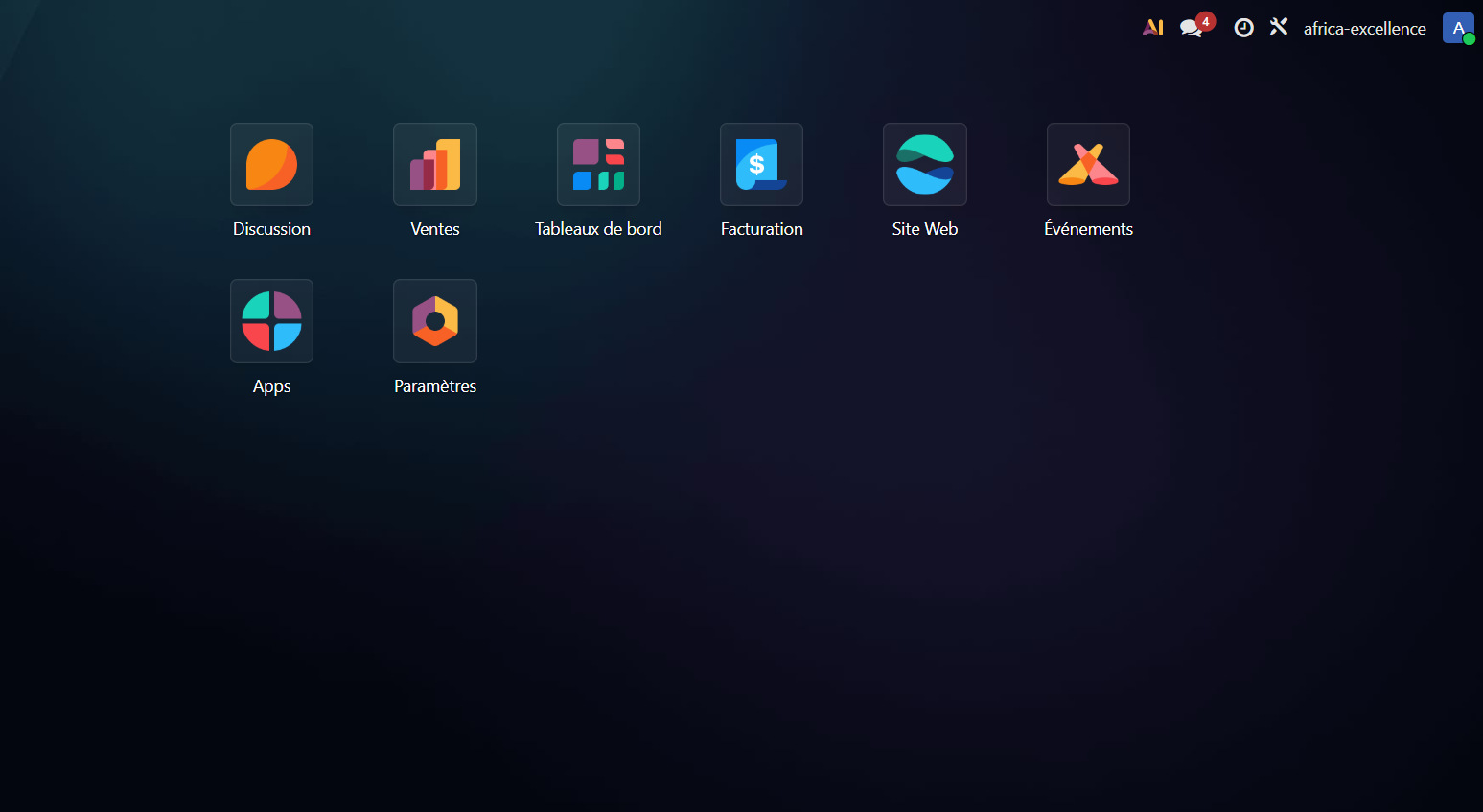Click the red notification badge showing 4
Image resolution: width=1483 pixels, height=812 pixels.
[x=1206, y=21]
